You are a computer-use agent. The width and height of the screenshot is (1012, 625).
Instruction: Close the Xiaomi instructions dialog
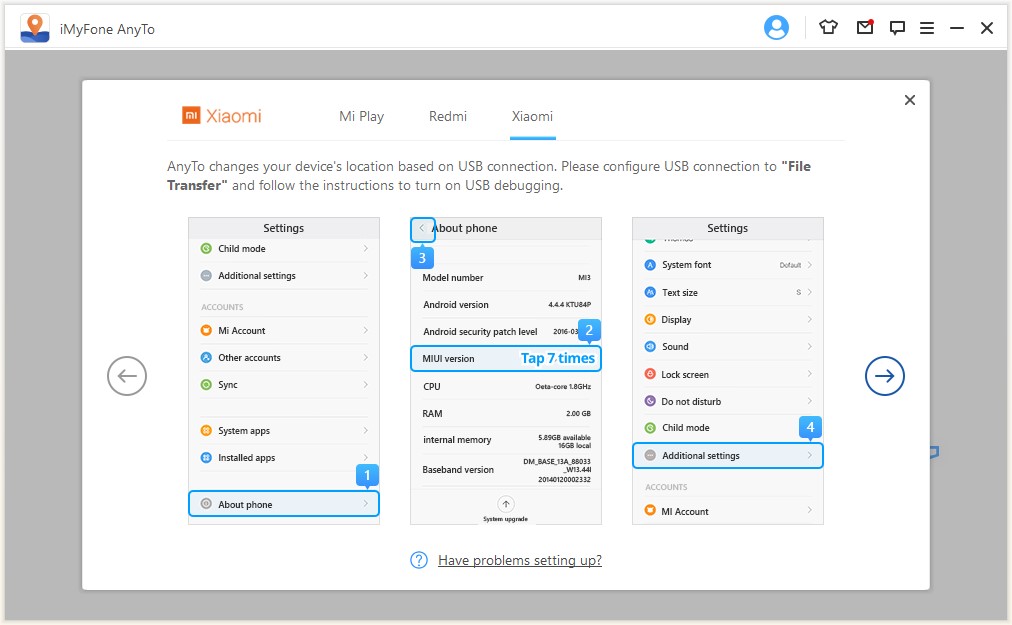pyautogui.click(x=909, y=100)
